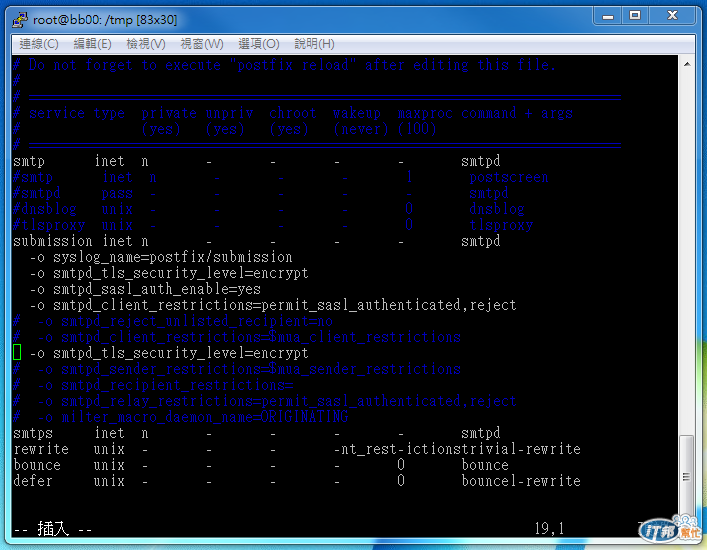Open the 選項(O) menu
The width and height of the screenshot is (707, 550).
tap(259, 44)
